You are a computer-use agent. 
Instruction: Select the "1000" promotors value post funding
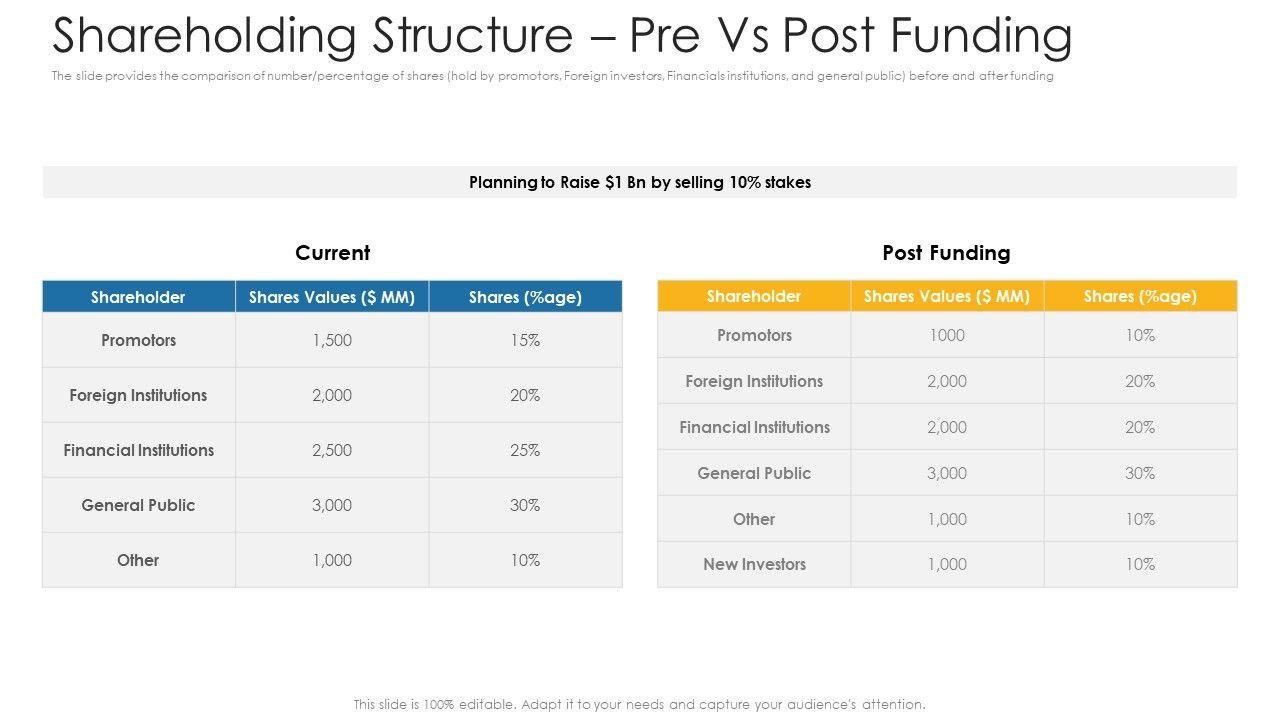(946, 335)
